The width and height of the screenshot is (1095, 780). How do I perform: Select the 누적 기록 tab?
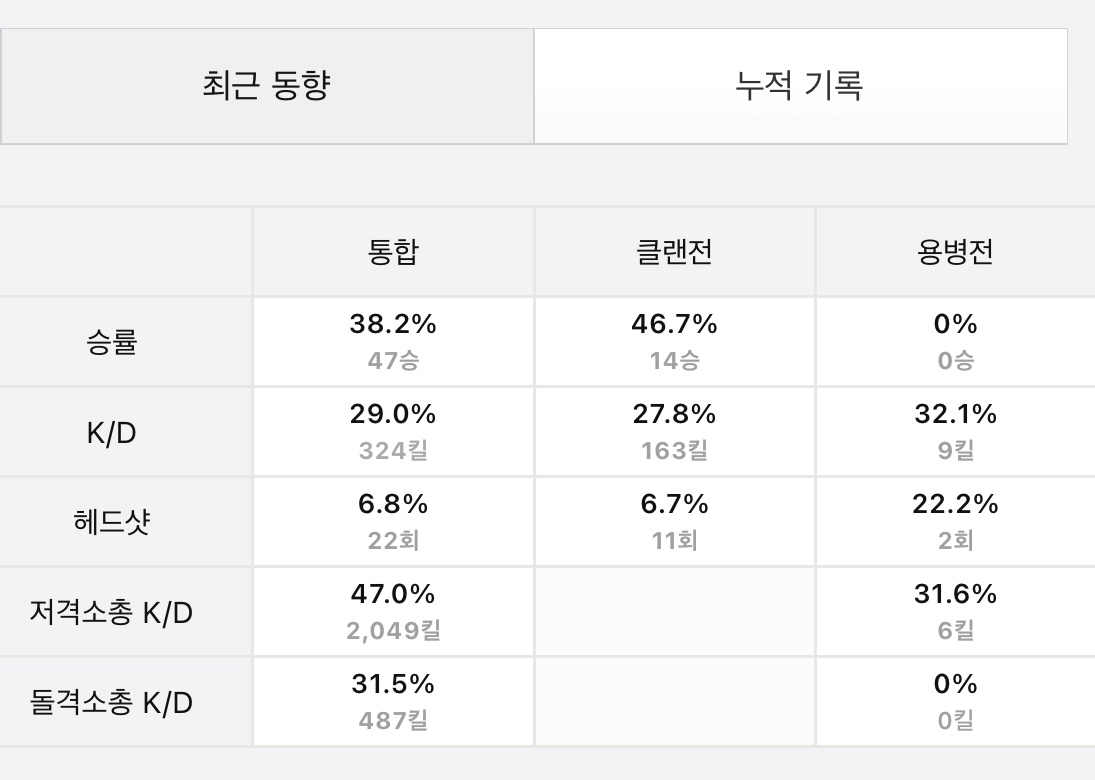point(799,86)
